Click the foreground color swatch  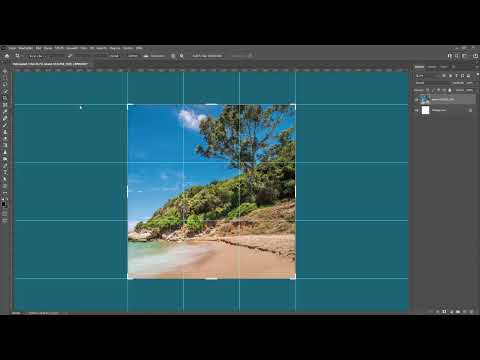coord(4,203)
